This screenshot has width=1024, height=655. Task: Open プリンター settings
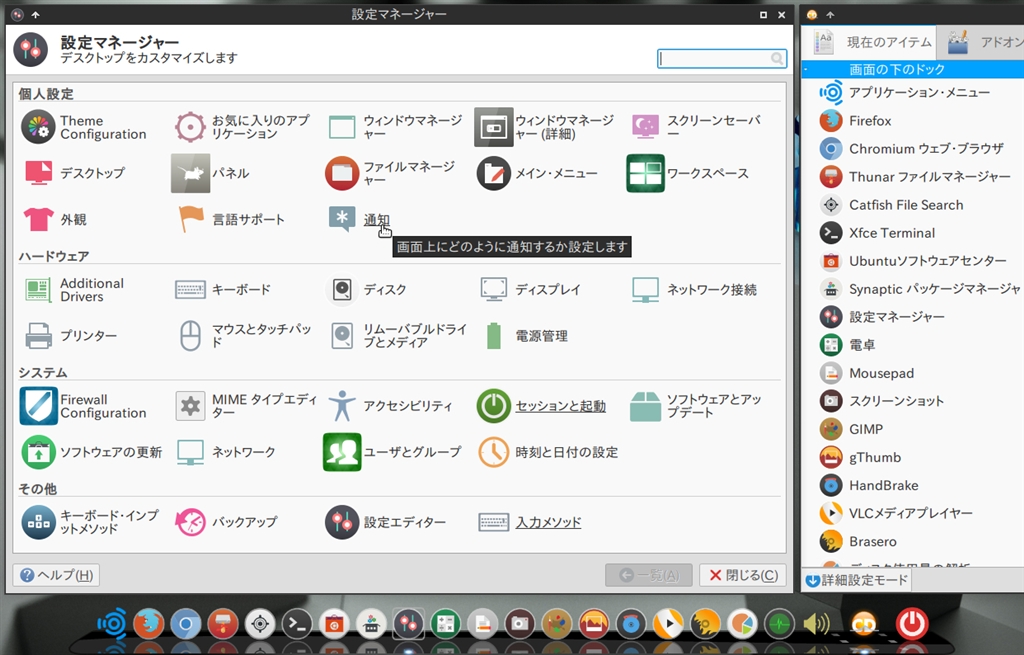[71, 336]
